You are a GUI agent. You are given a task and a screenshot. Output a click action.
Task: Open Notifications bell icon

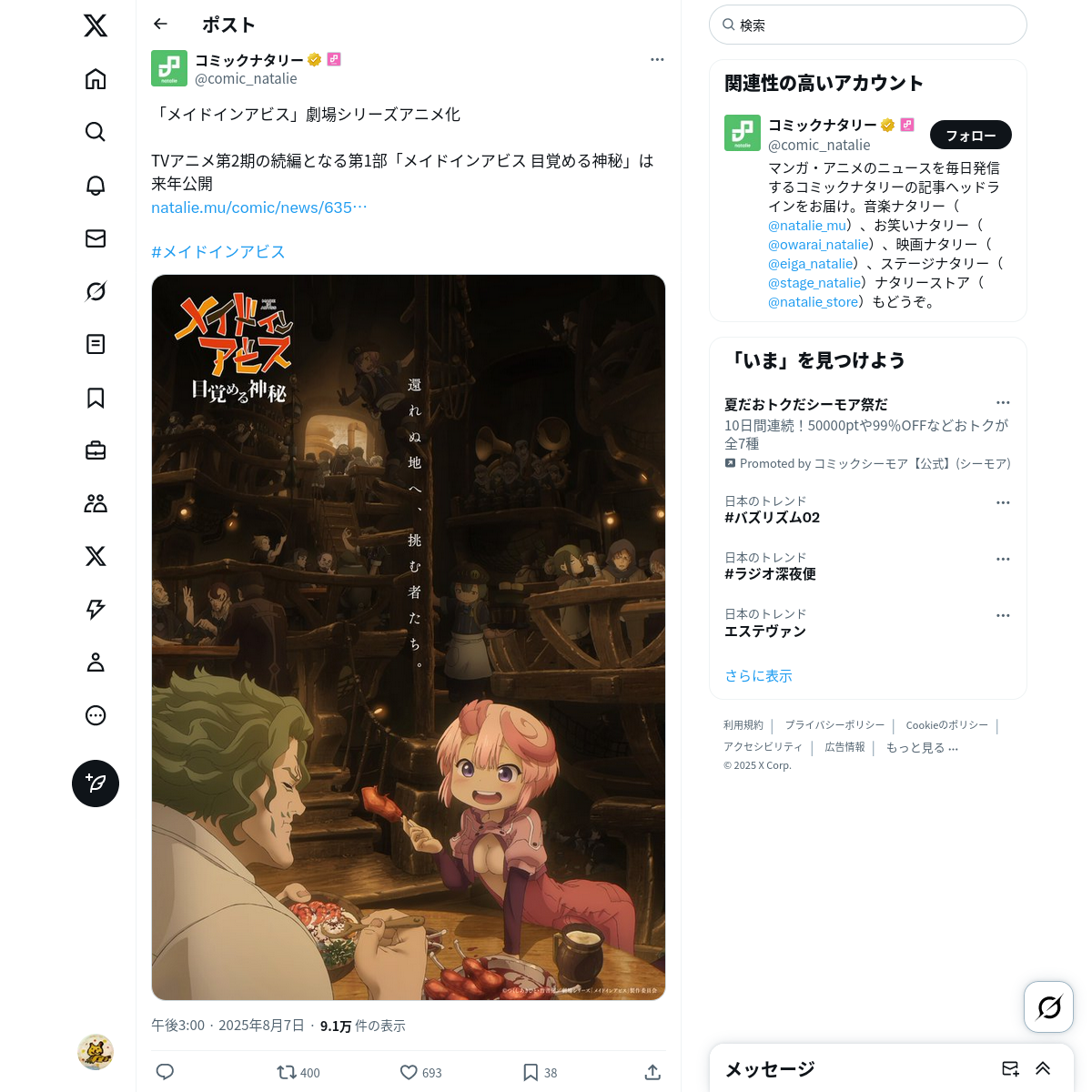point(96,186)
